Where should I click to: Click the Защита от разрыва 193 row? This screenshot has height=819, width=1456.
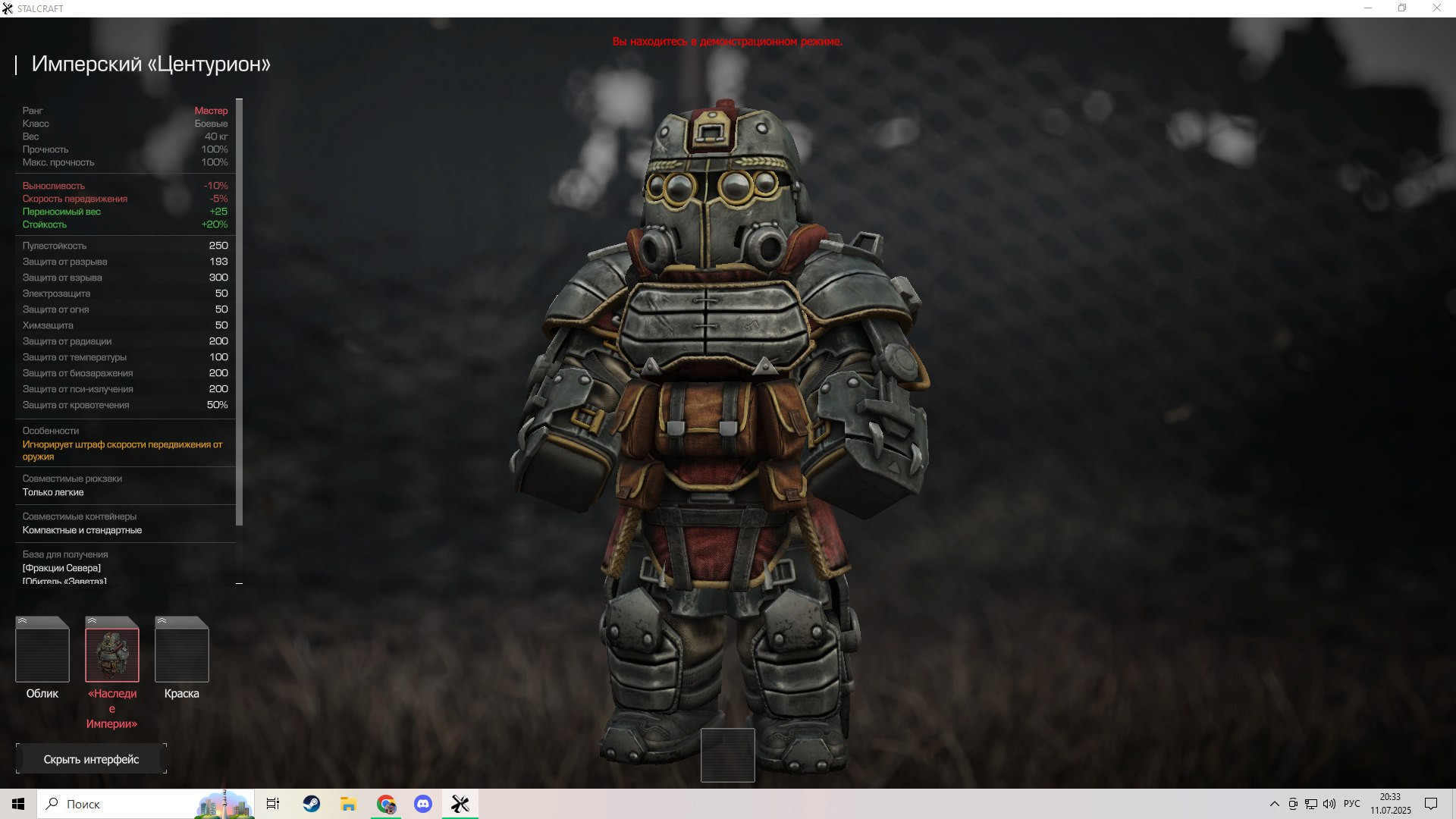pos(125,262)
